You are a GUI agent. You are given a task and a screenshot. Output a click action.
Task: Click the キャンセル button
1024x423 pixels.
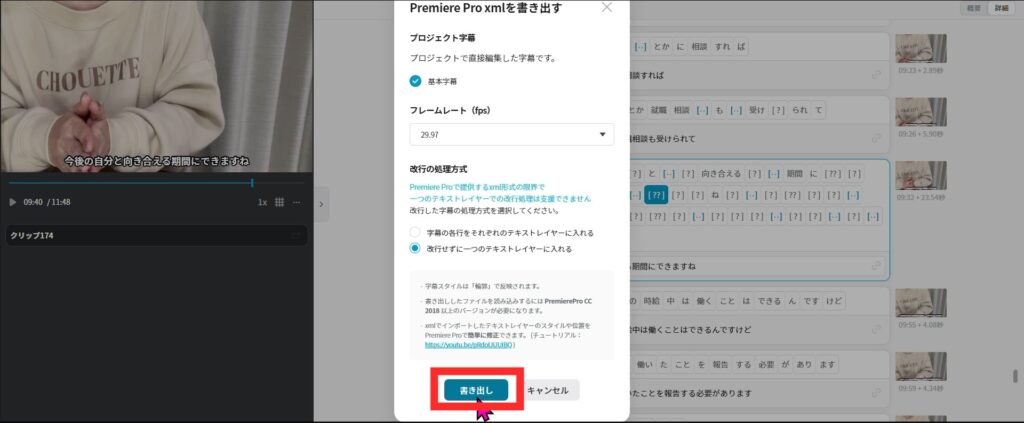click(x=548, y=391)
